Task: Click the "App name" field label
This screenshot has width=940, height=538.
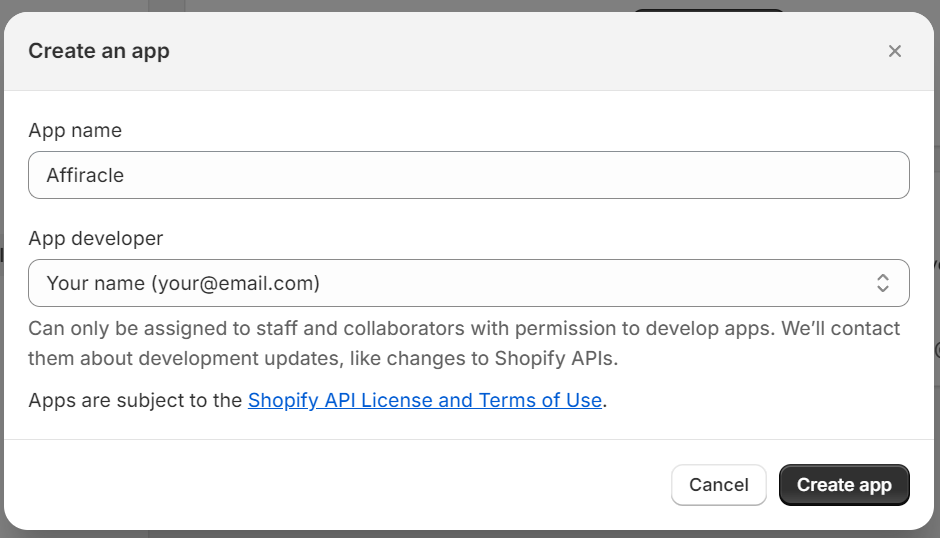Action: 75,130
